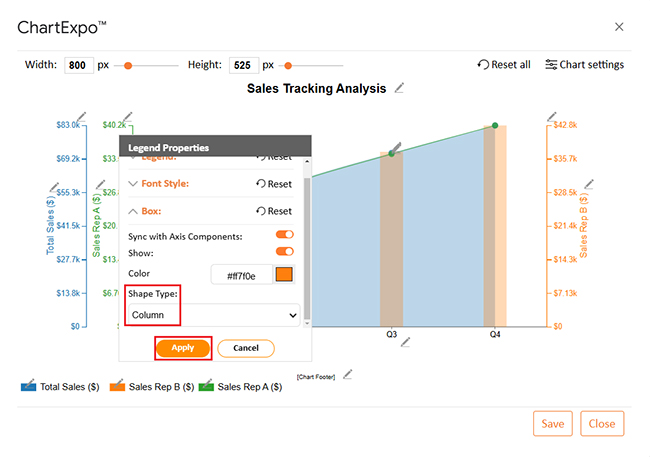Close the ChartExpo dialog with X
The width and height of the screenshot is (650, 457).
pos(619,27)
